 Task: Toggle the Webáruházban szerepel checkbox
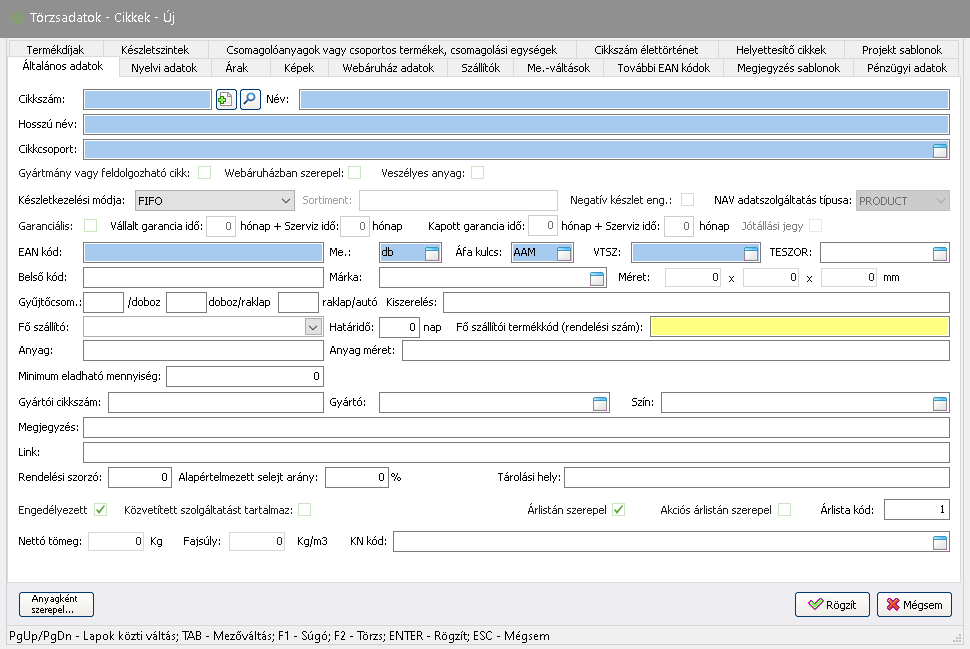(354, 173)
